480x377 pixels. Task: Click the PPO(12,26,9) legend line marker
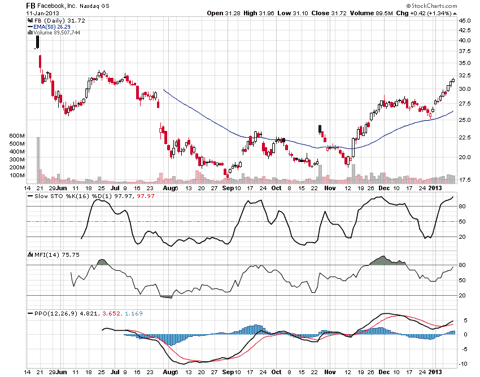click(x=30, y=314)
